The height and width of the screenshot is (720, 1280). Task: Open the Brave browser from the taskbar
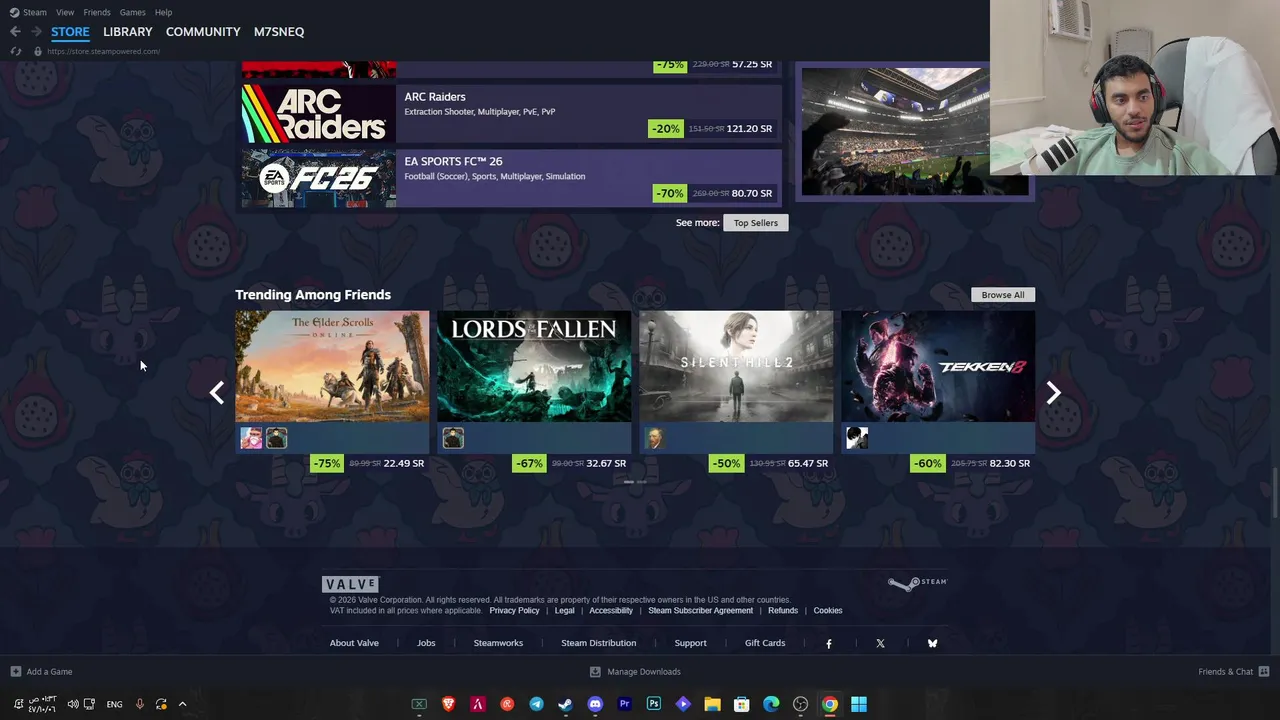click(x=449, y=704)
